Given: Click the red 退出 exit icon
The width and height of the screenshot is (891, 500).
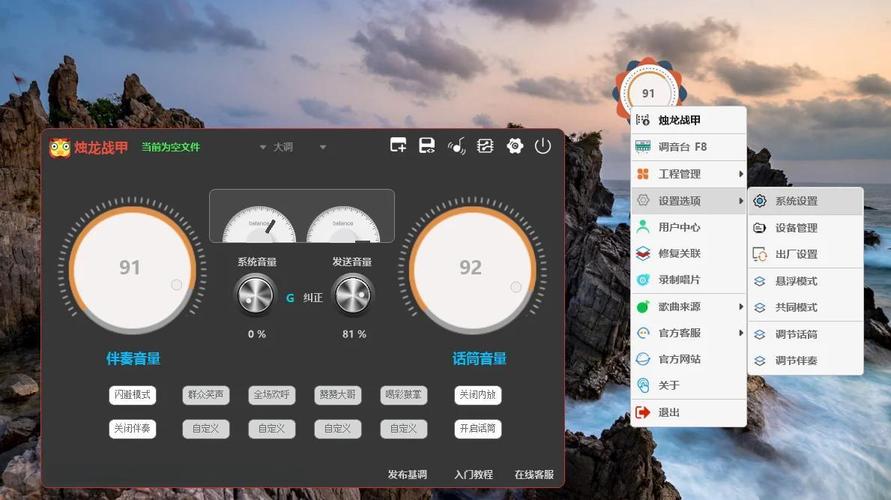Looking at the screenshot, I should tap(643, 412).
